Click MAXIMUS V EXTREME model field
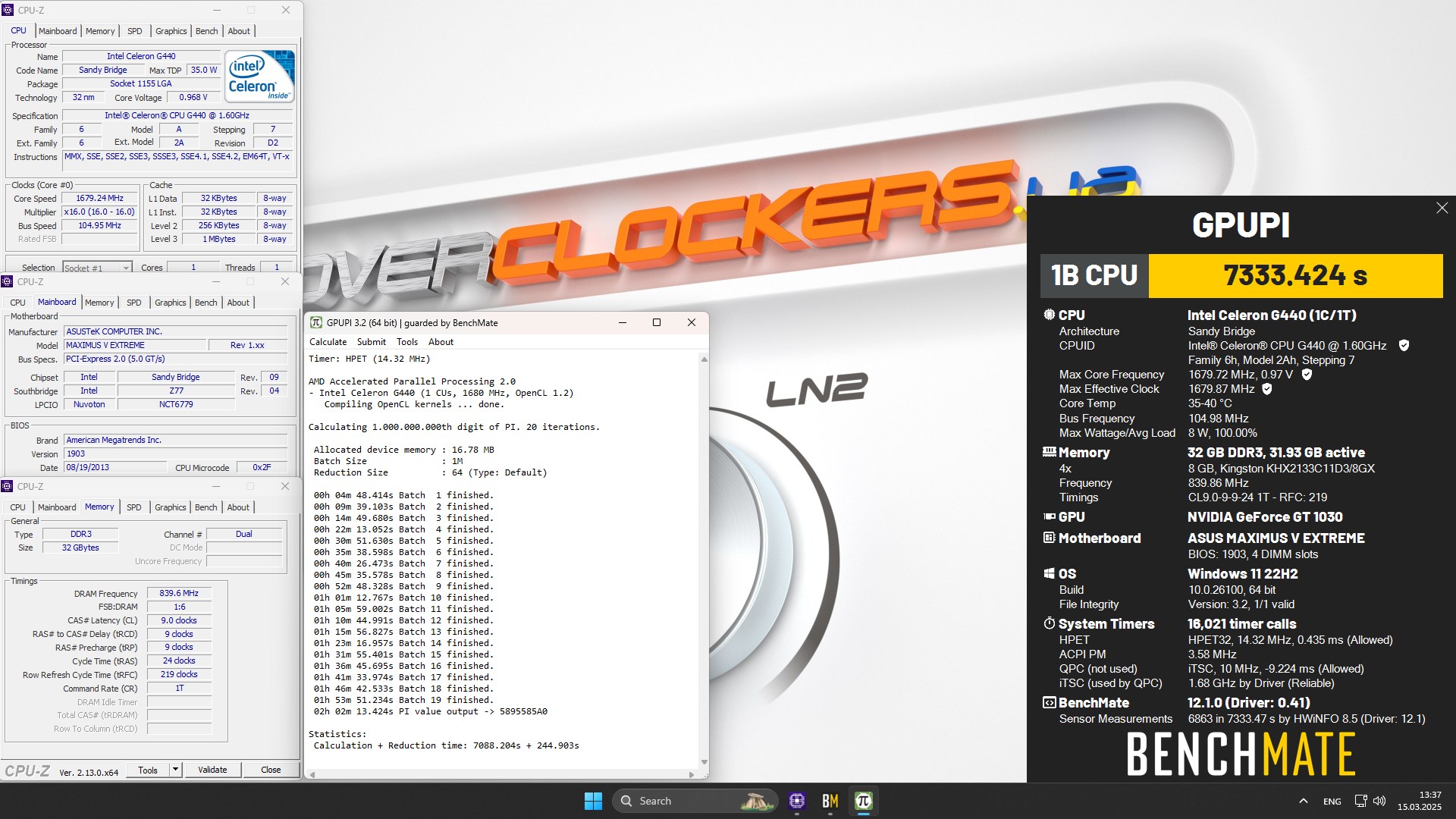 [135, 345]
